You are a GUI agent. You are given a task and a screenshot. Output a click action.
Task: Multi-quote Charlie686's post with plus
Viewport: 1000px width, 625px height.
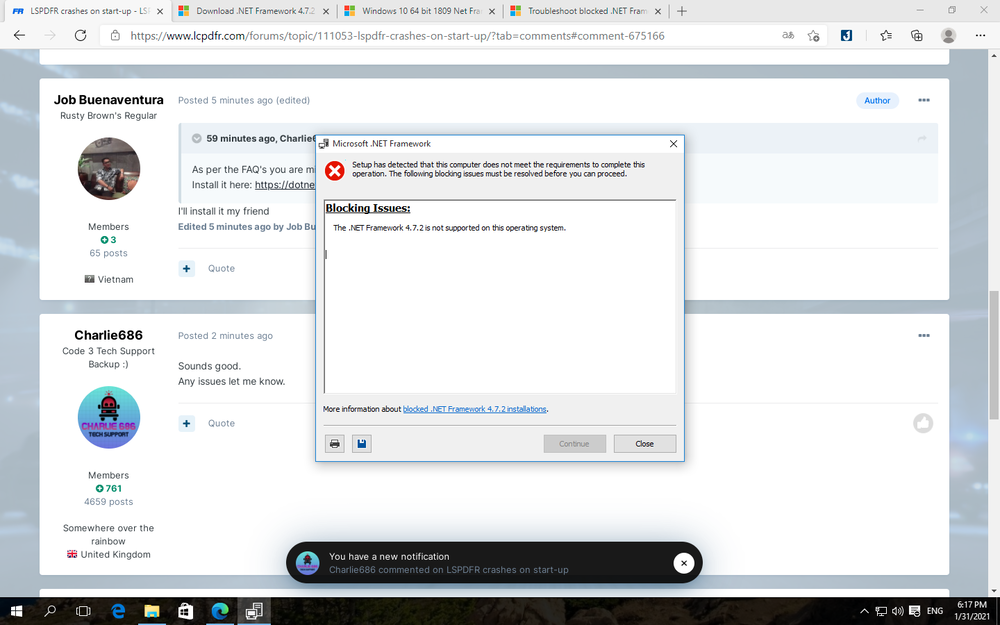coord(186,423)
